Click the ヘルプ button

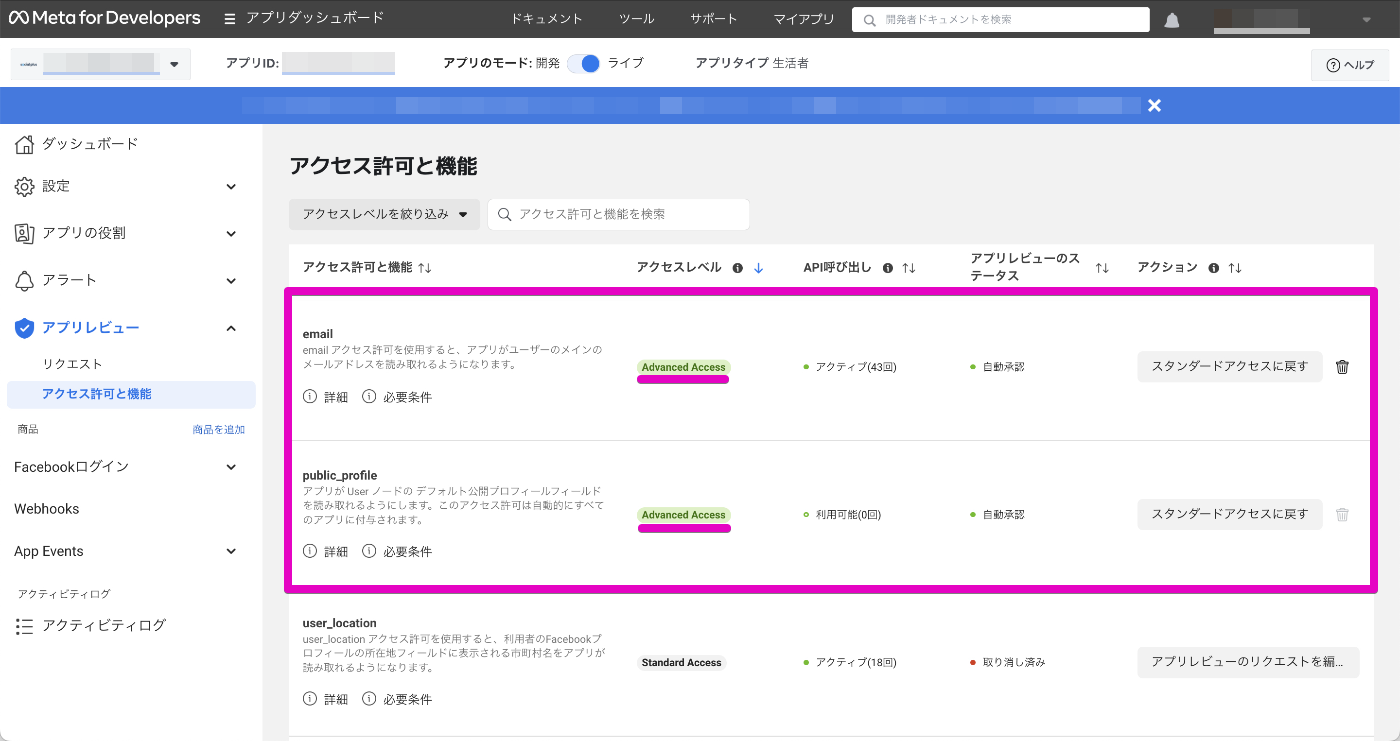(1350, 65)
